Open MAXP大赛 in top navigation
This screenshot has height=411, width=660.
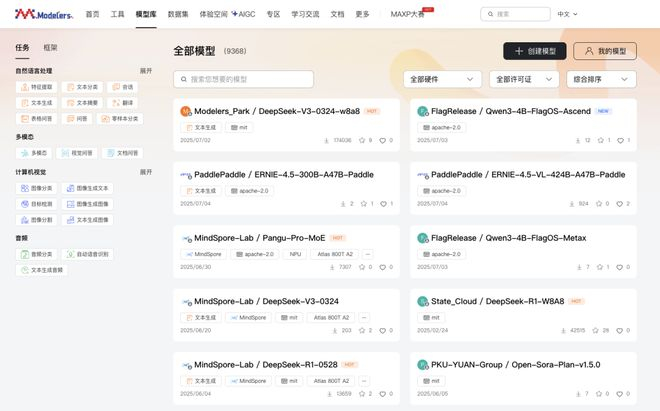[407, 14]
